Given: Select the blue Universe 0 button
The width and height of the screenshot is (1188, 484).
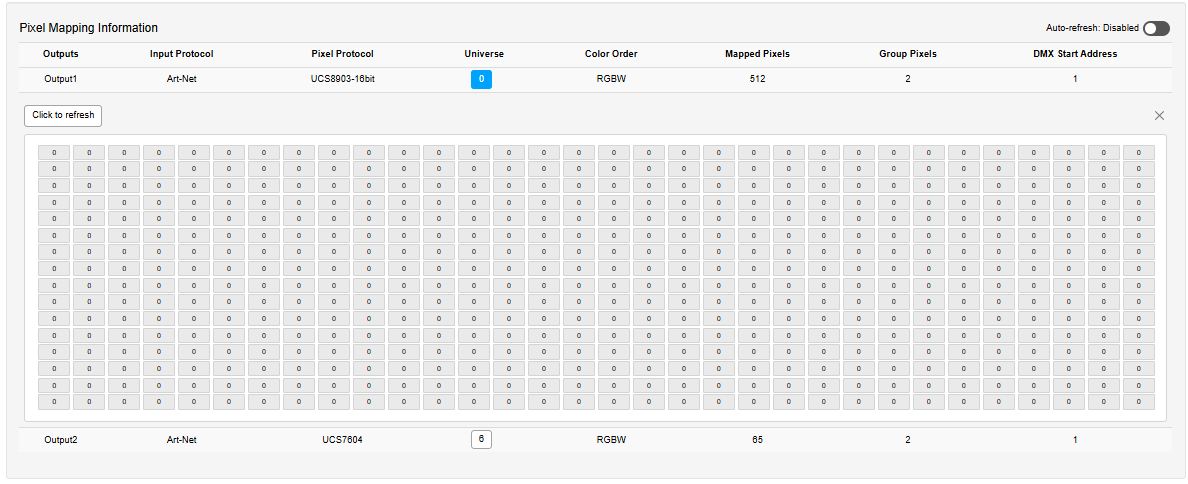Looking at the screenshot, I should pyautogui.click(x=481, y=79).
